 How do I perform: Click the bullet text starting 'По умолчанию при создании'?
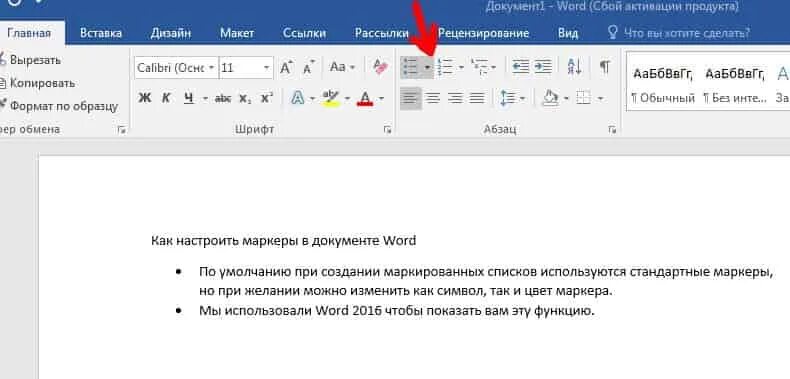pyautogui.click(x=486, y=282)
